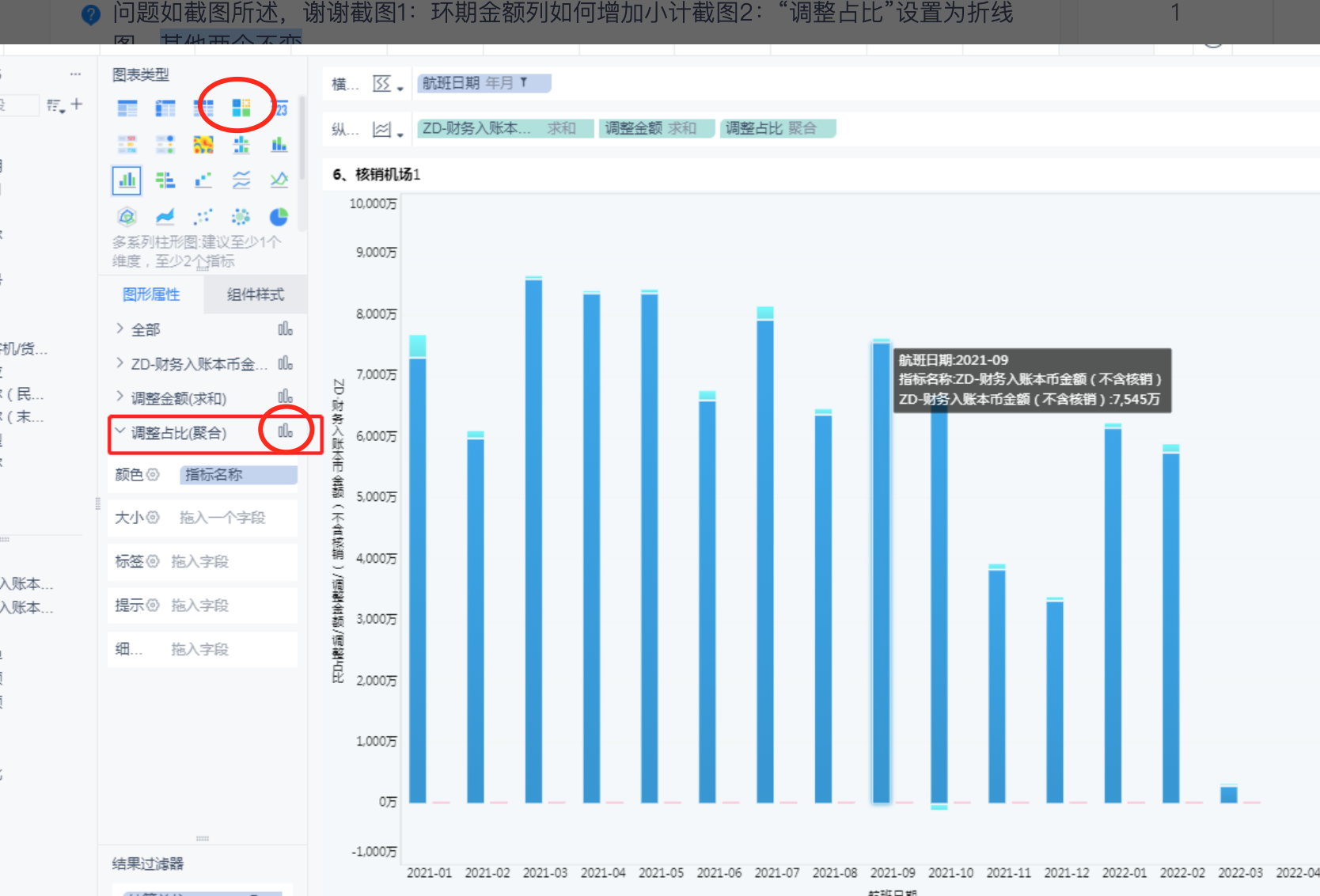Click the filter icon on 航班日期 pill
The image size is (1320, 896).
pos(523,82)
